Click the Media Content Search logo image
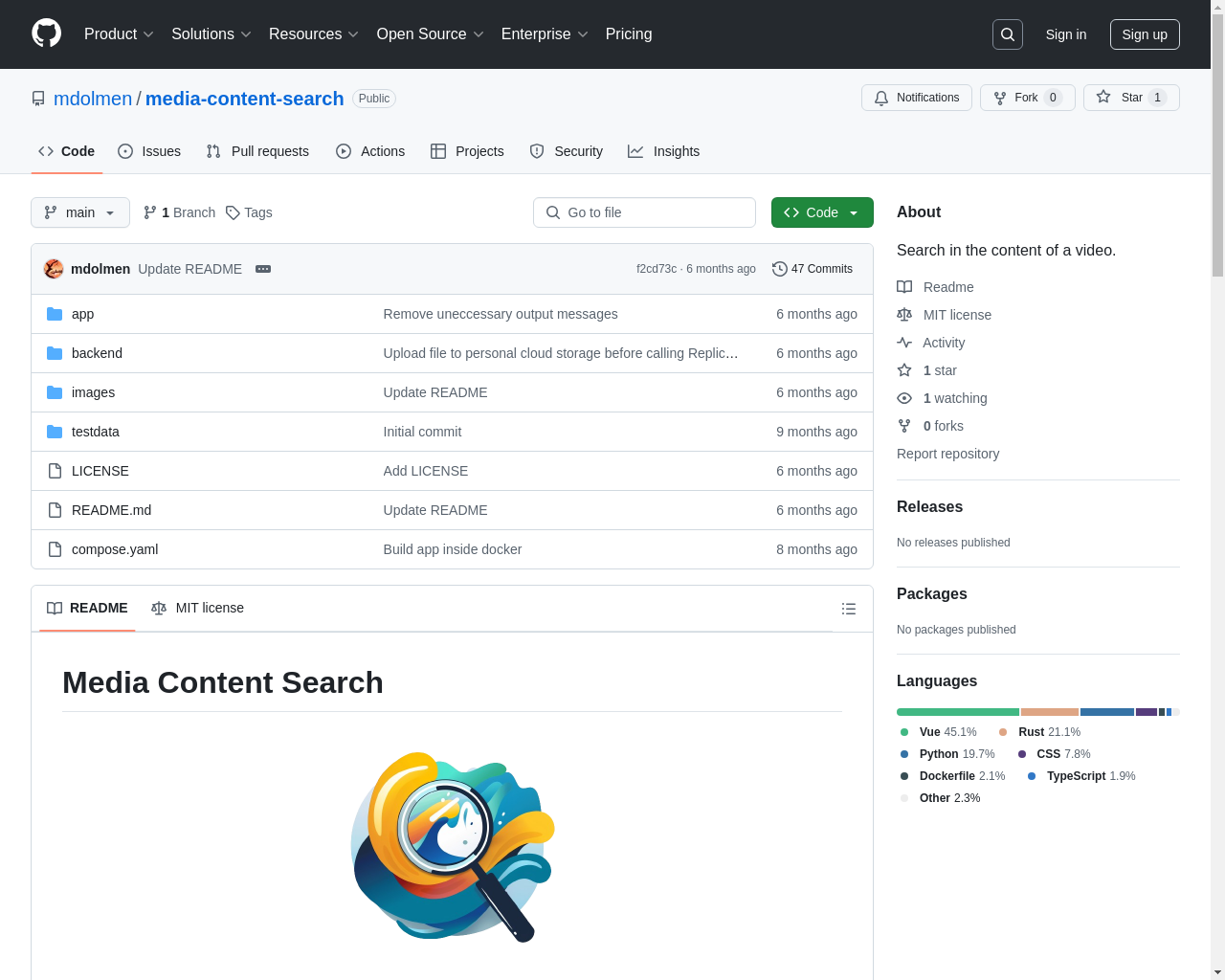The width and height of the screenshot is (1225, 980). (x=453, y=847)
